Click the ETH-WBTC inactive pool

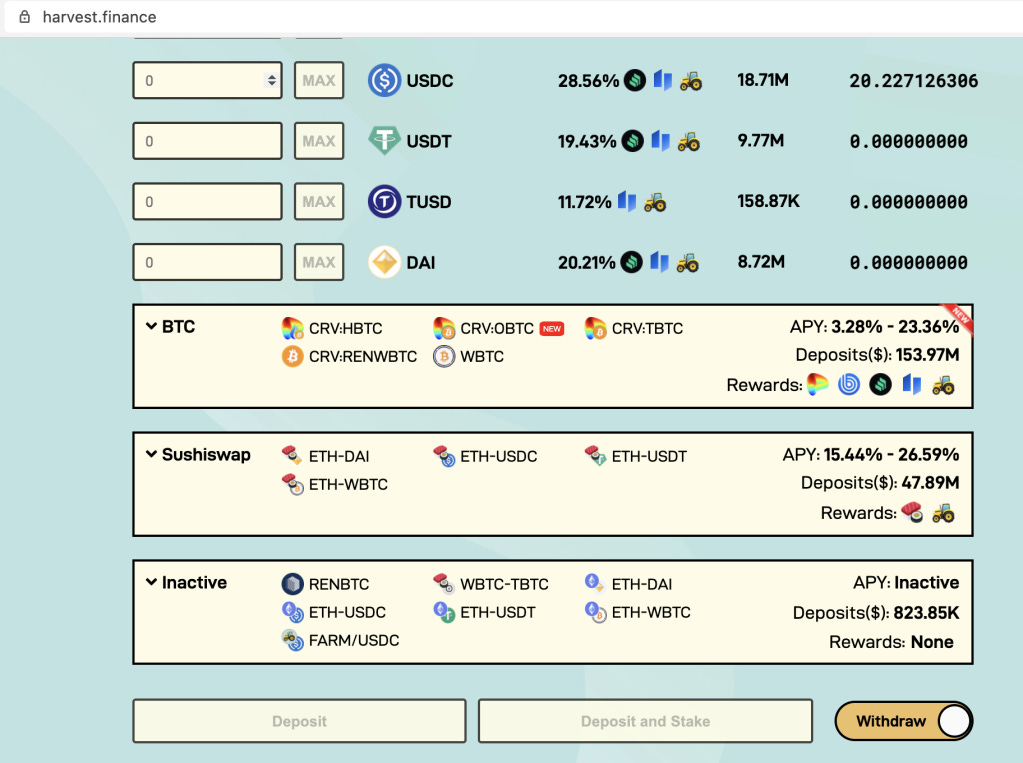tap(637, 612)
